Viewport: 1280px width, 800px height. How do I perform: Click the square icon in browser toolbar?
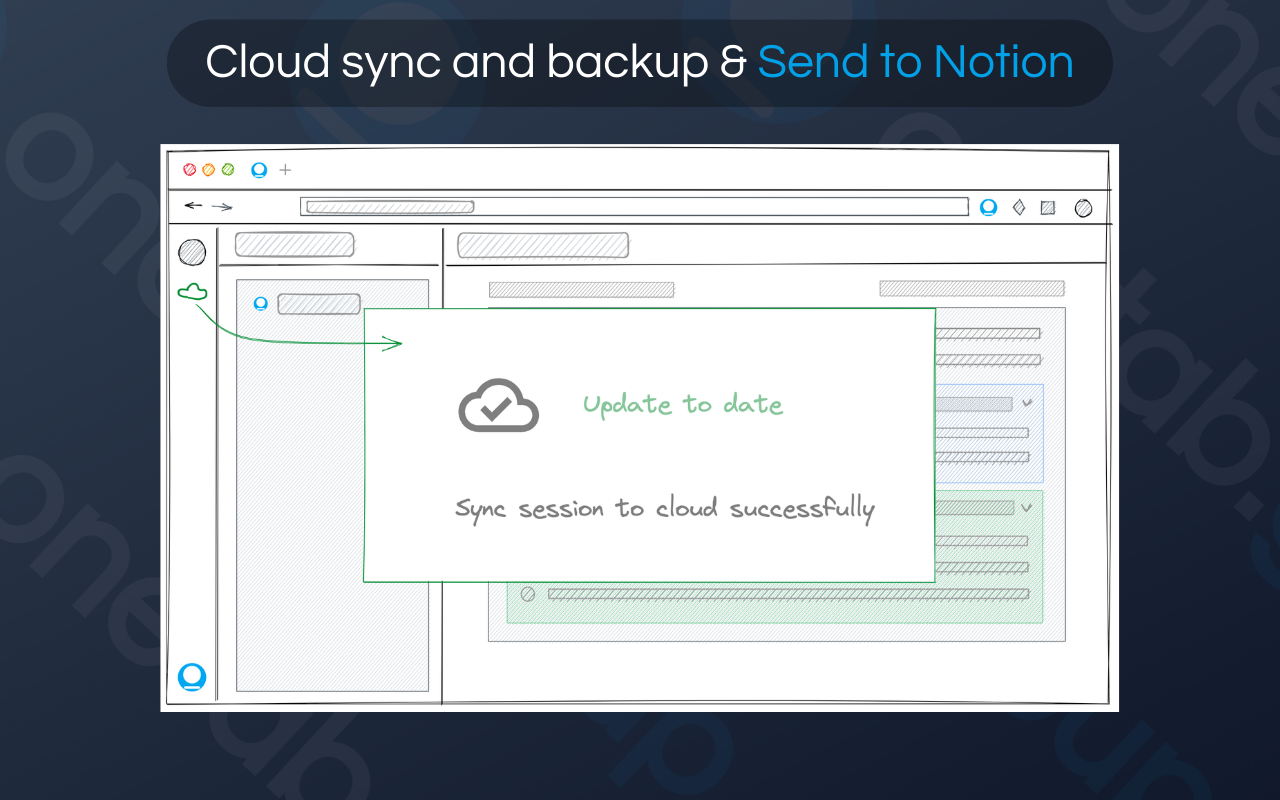(1048, 208)
